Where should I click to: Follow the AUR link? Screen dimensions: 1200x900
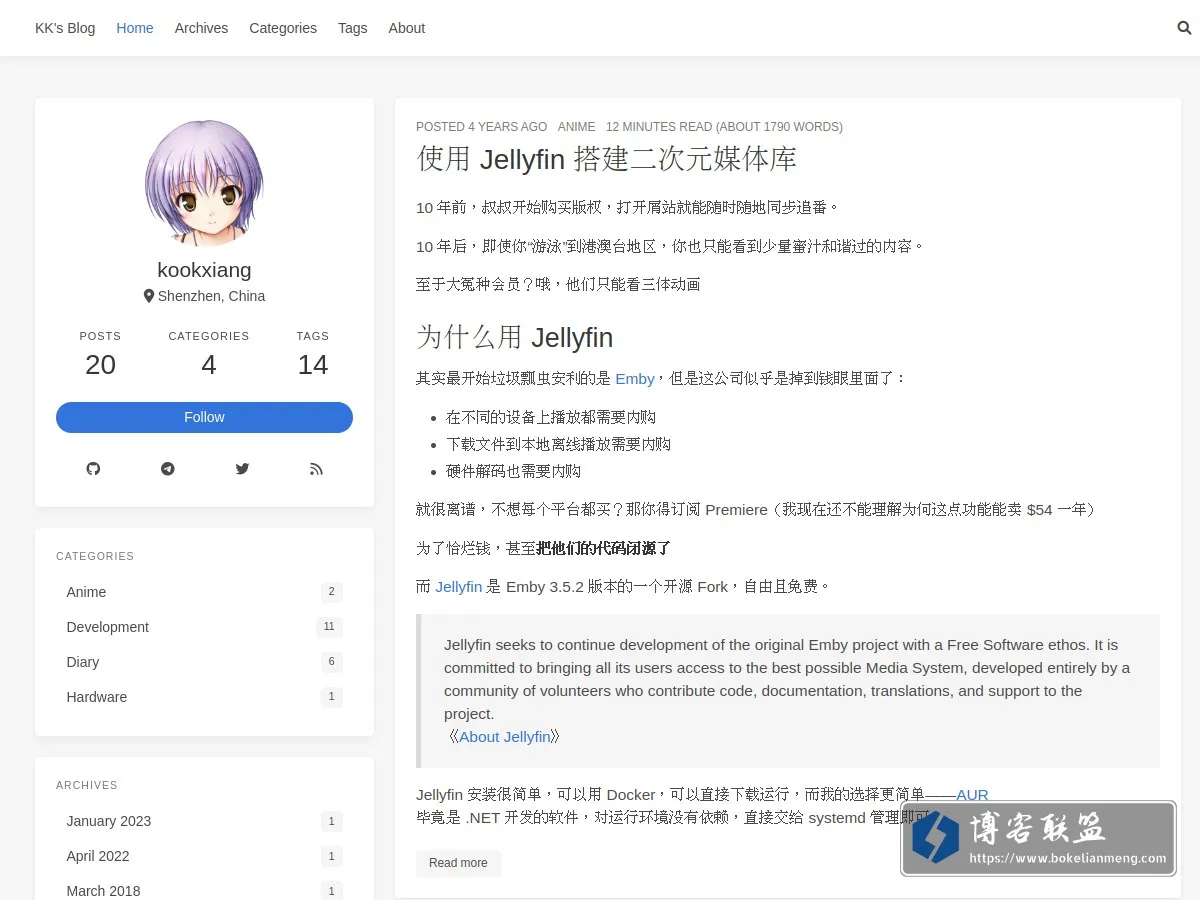[972, 795]
